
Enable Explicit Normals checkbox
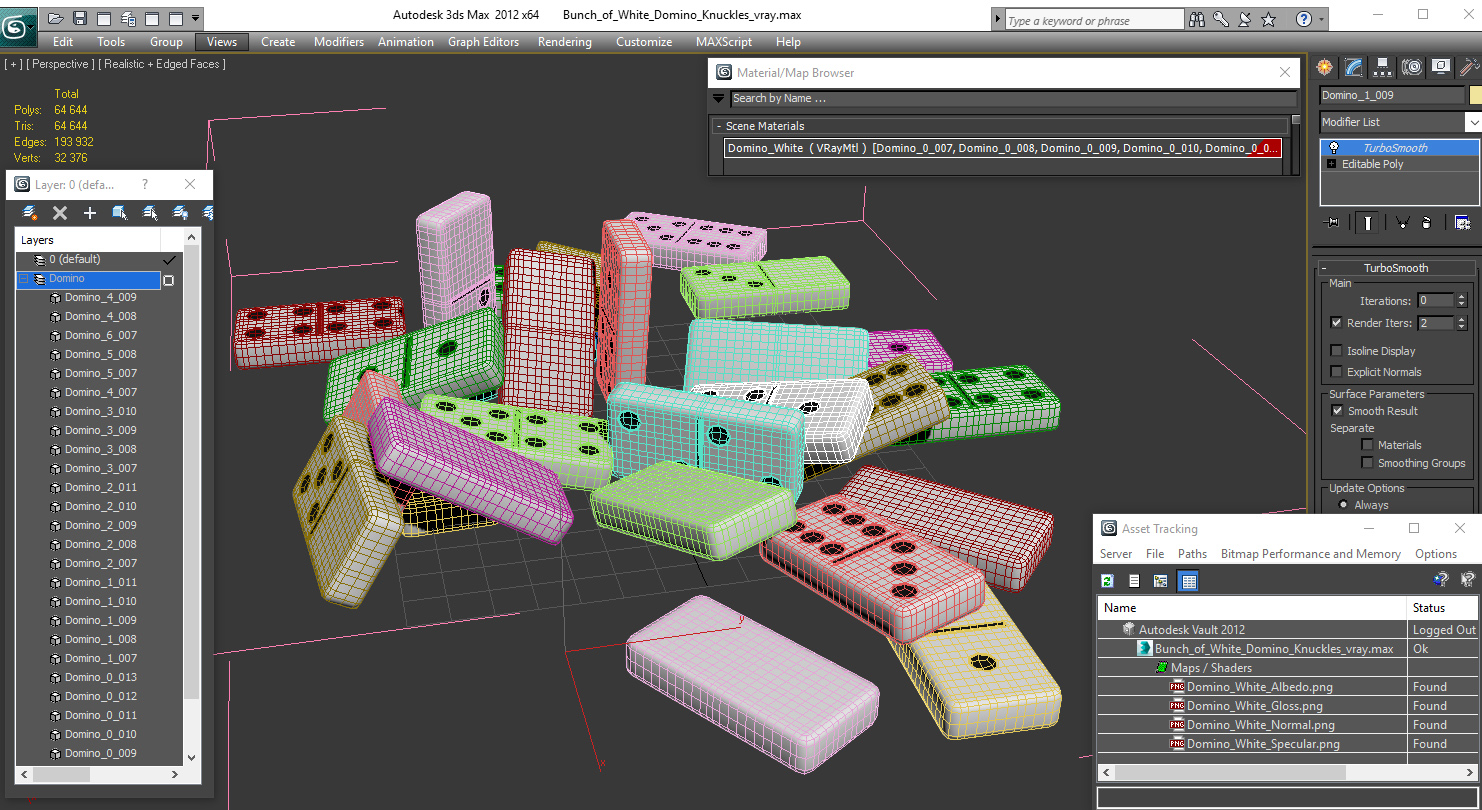1336,372
